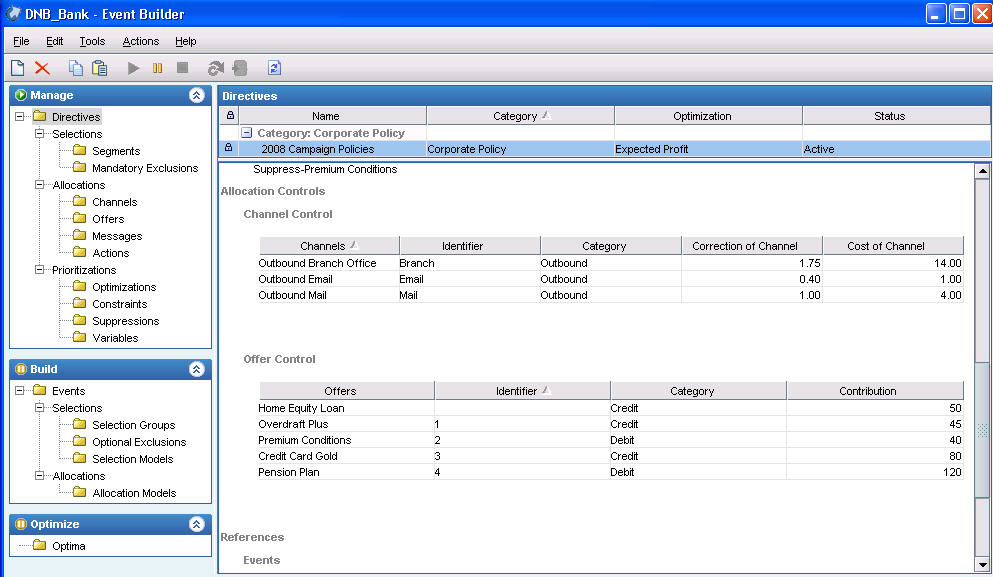The height and width of the screenshot is (577, 993).
Task: Collapse the Directives tree node
Action: 20,117
